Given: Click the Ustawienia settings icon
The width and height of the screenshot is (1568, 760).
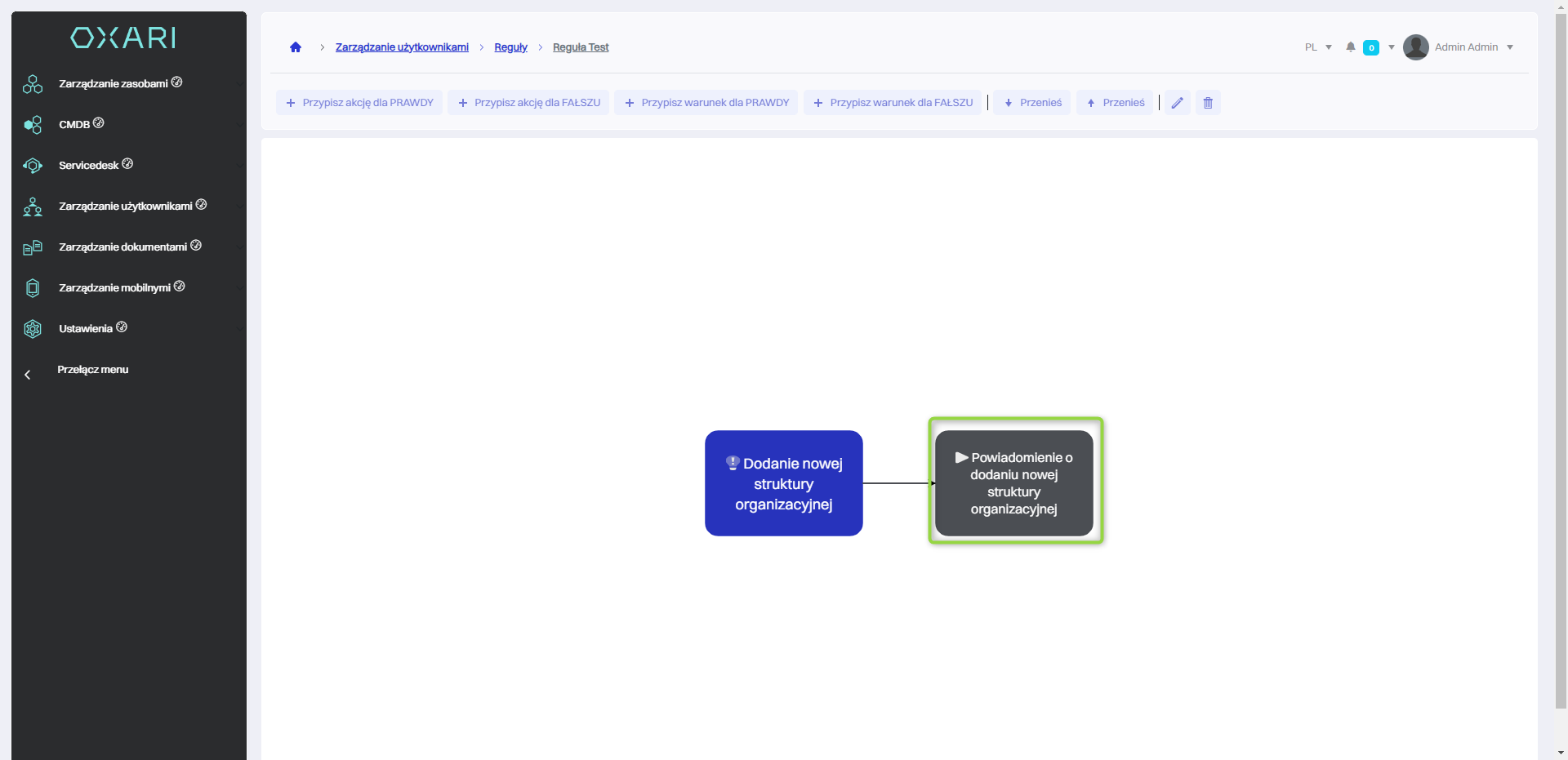Looking at the screenshot, I should click(33, 329).
